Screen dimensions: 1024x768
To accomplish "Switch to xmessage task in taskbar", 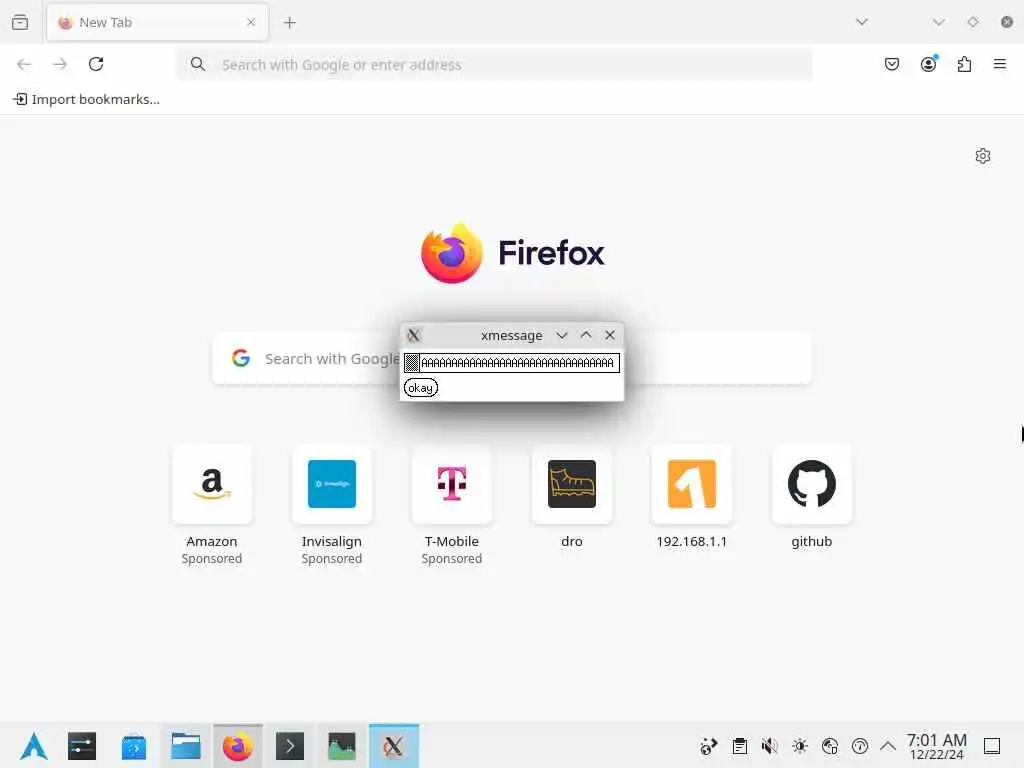I will [x=394, y=746].
